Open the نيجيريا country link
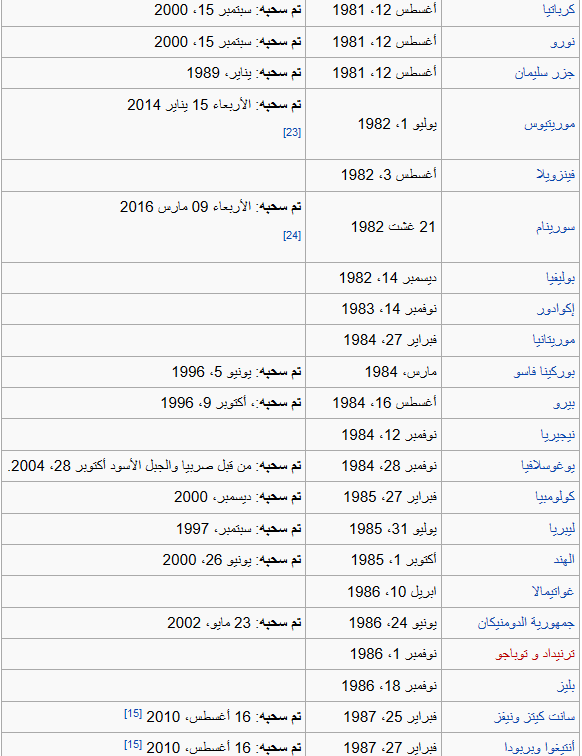 point(558,434)
